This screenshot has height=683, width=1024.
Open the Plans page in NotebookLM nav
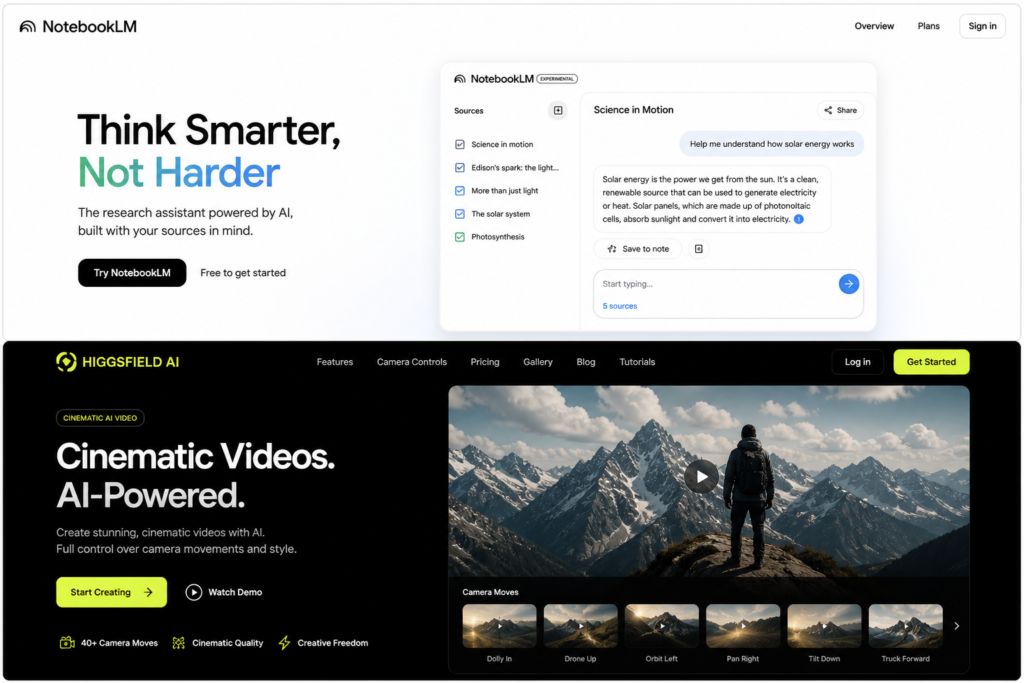coord(928,26)
